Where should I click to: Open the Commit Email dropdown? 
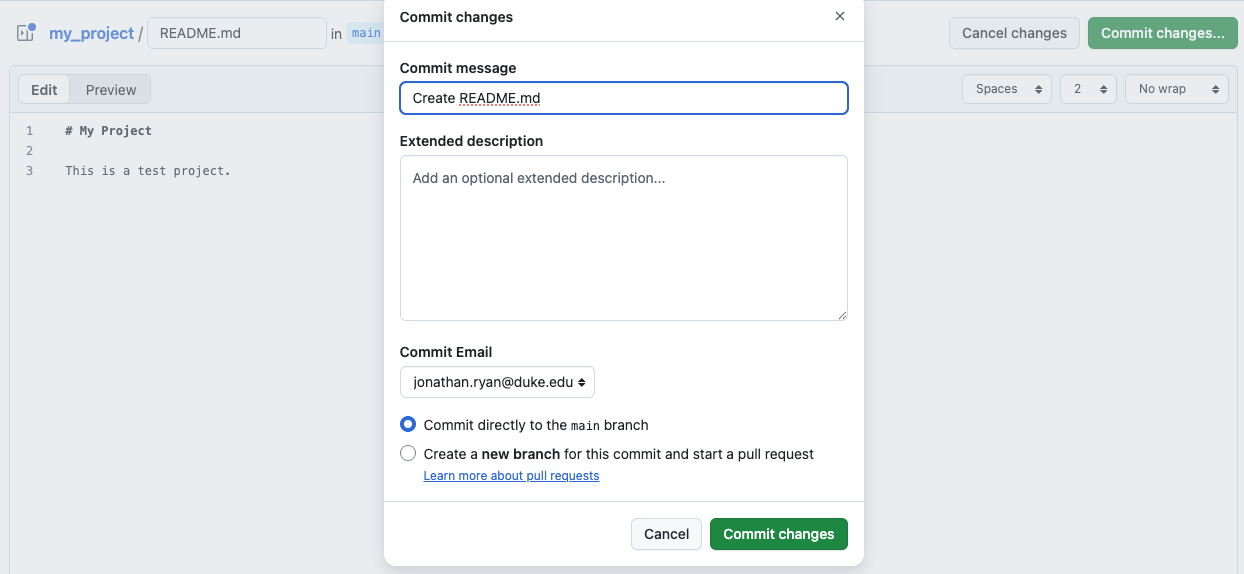click(x=497, y=382)
